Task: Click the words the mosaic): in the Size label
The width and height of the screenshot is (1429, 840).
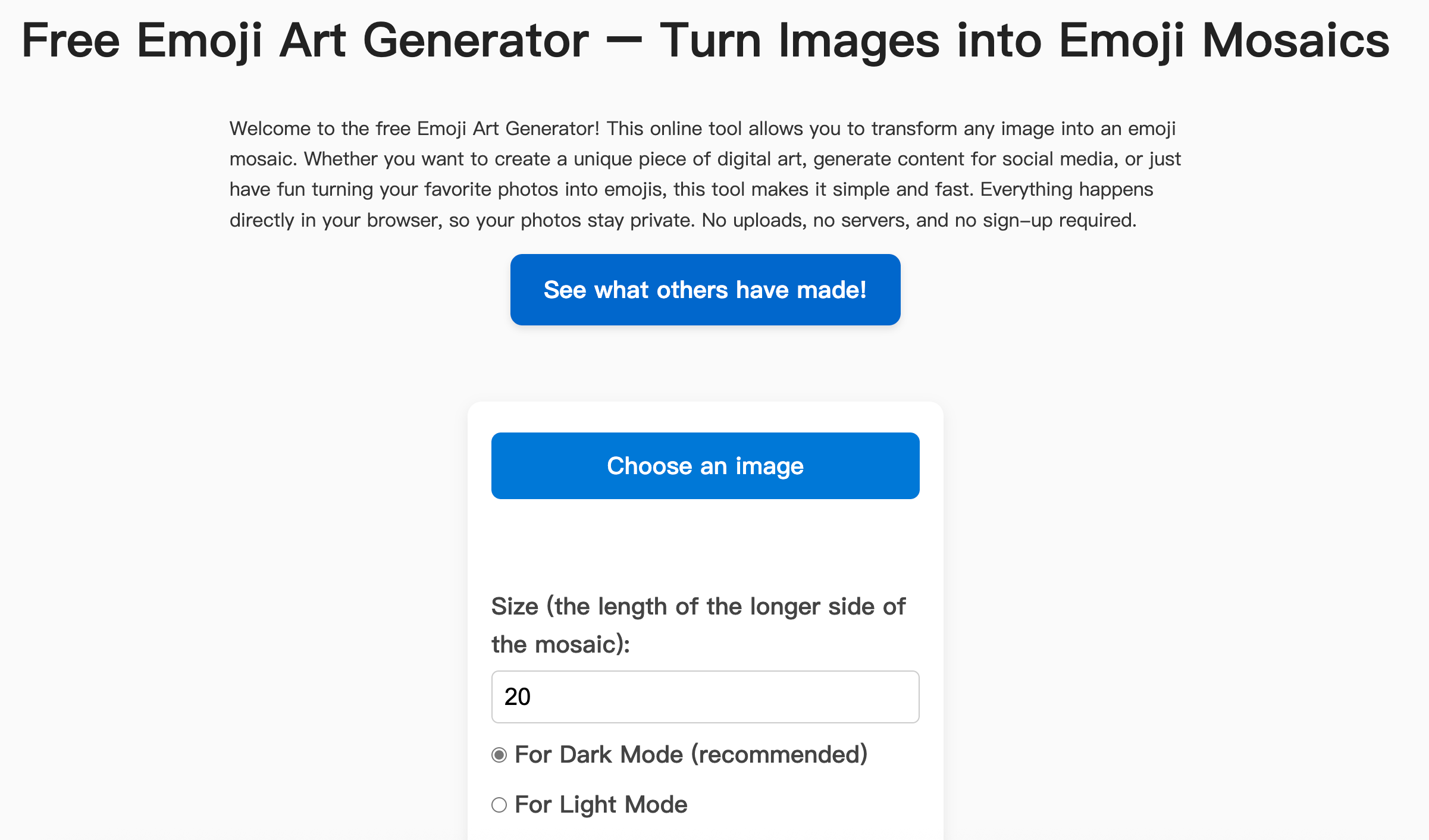Action: tap(560, 644)
